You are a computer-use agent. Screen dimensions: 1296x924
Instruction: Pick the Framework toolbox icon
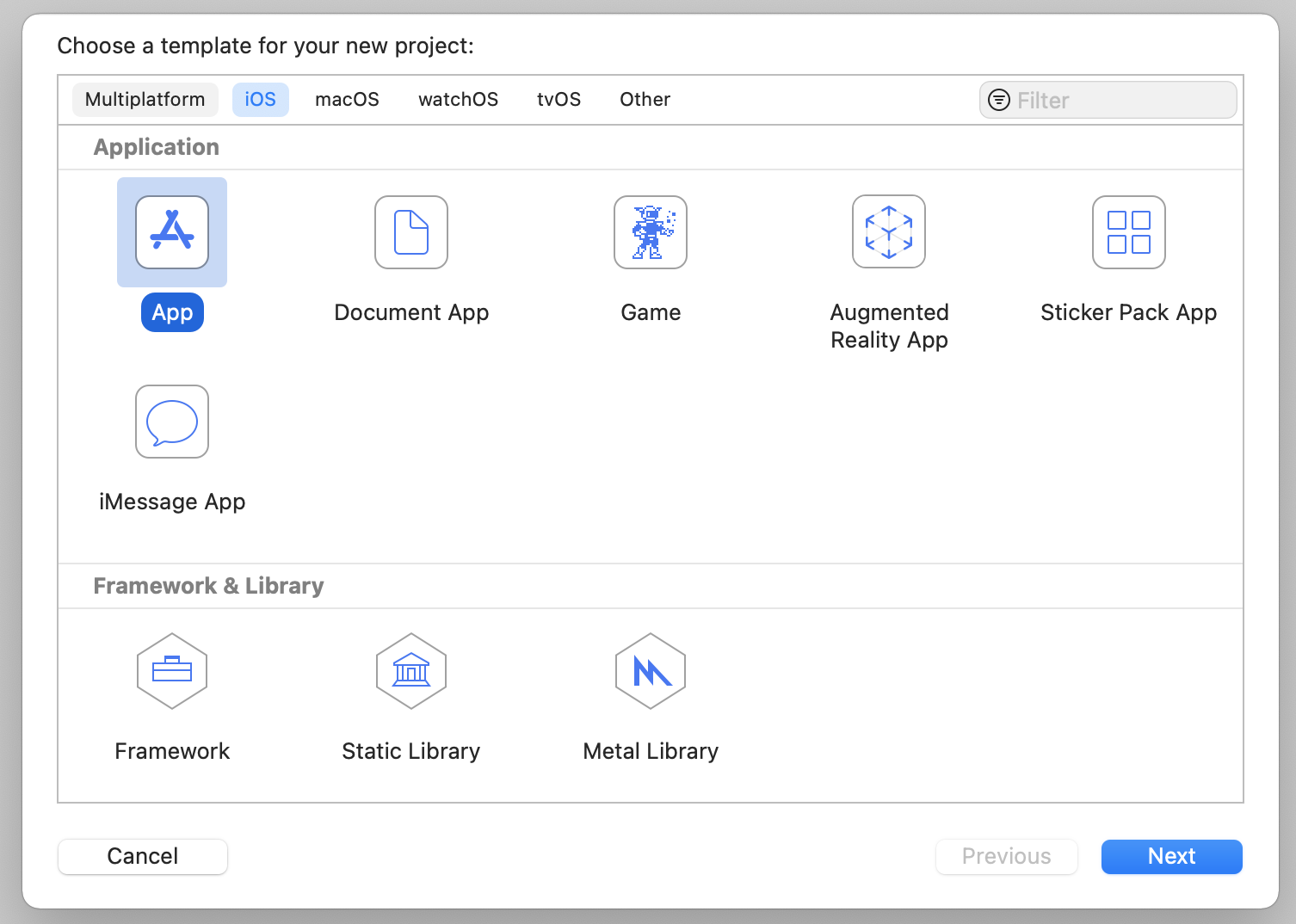[172, 671]
